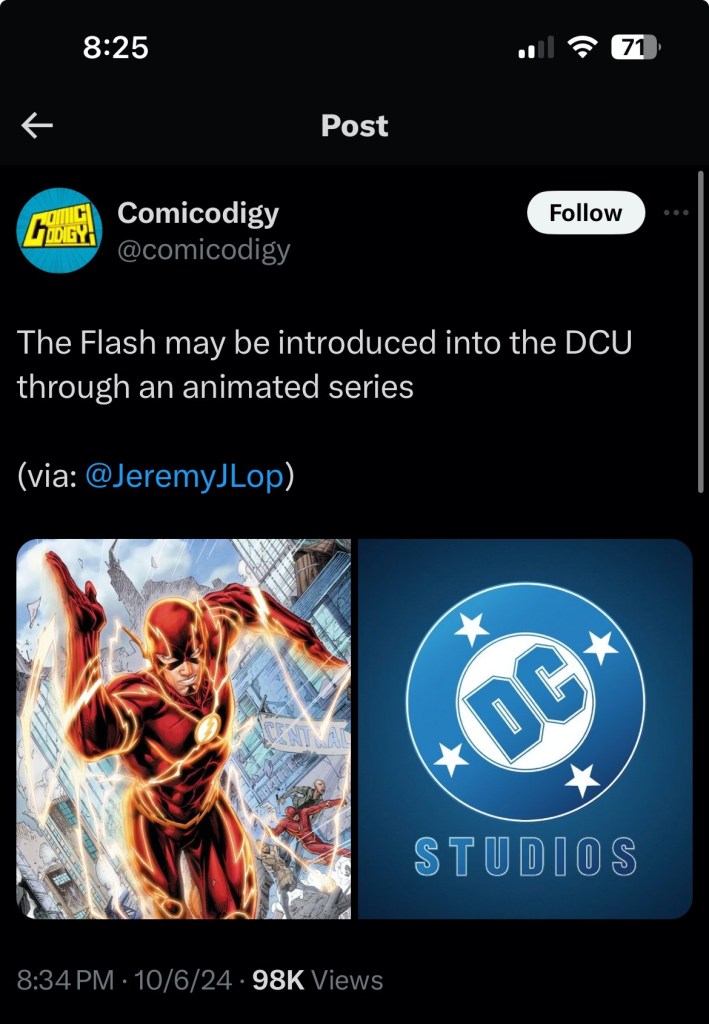Open the DC Studios logo image
The width and height of the screenshot is (709, 1024).
coord(526,729)
